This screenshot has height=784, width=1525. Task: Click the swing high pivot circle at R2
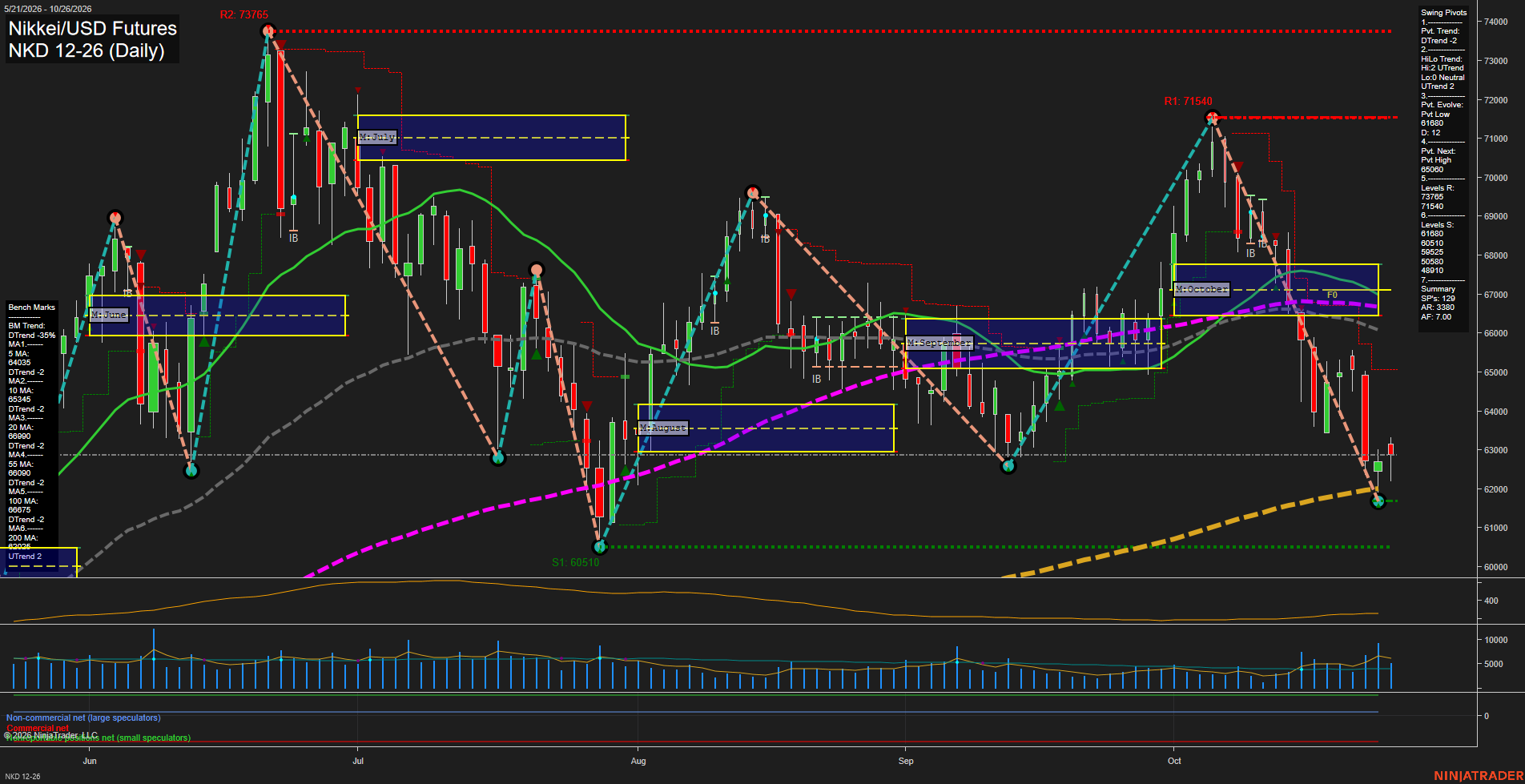[x=268, y=31]
